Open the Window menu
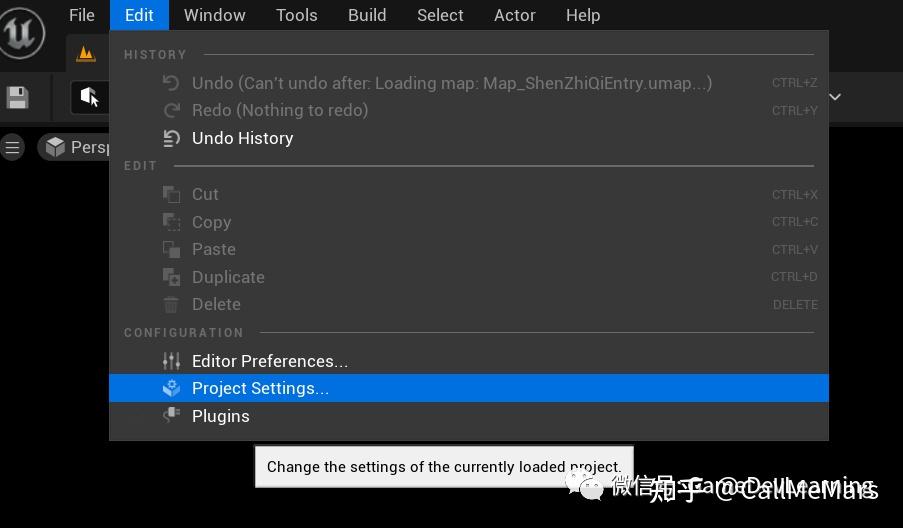Screen dimensions: 903x528 click(214, 15)
